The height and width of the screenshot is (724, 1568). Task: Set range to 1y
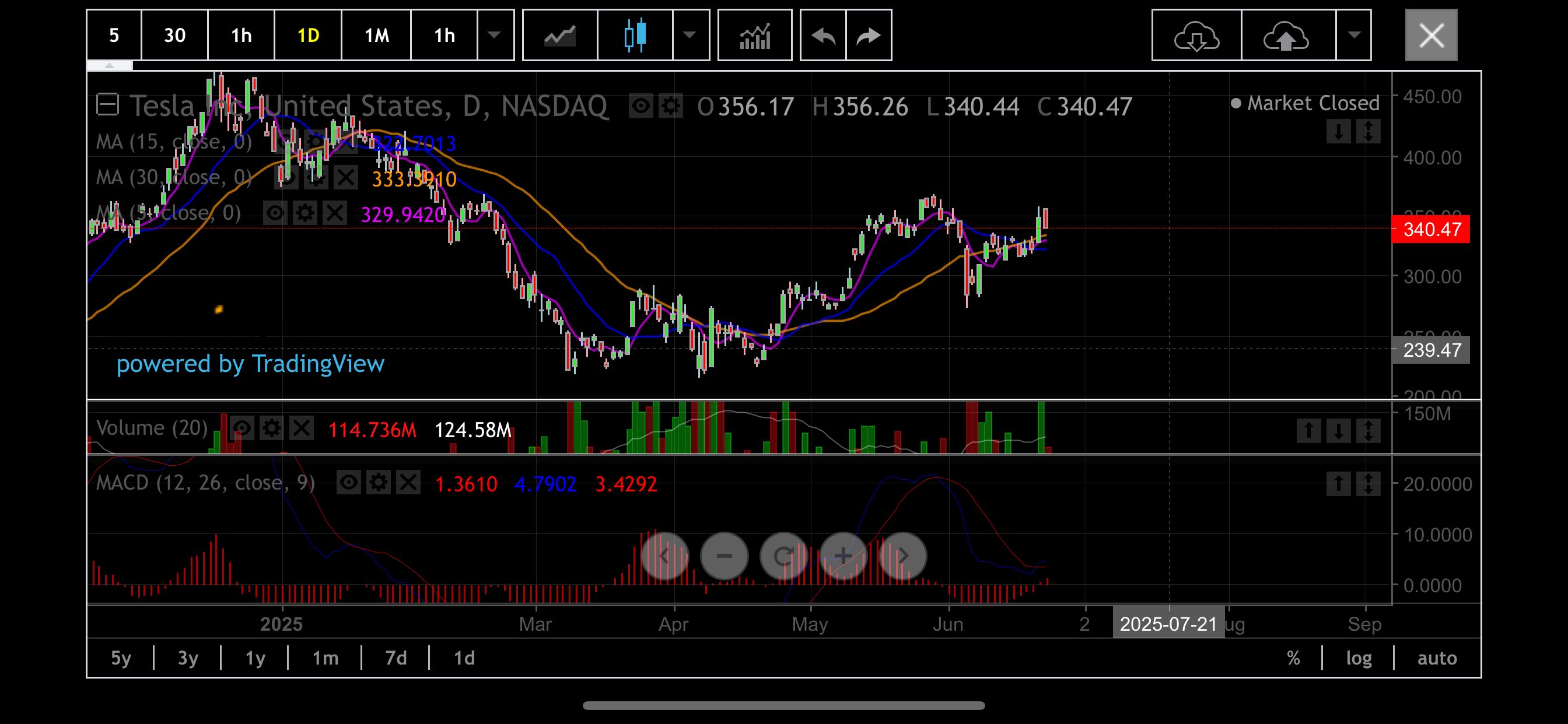point(255,658)
